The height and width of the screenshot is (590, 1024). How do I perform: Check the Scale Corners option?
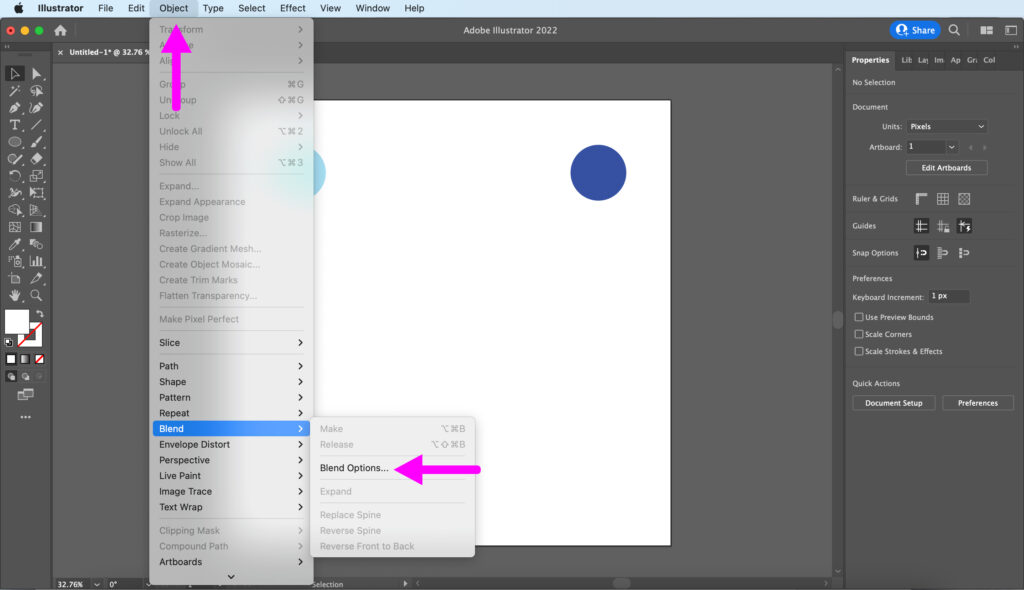858,334
